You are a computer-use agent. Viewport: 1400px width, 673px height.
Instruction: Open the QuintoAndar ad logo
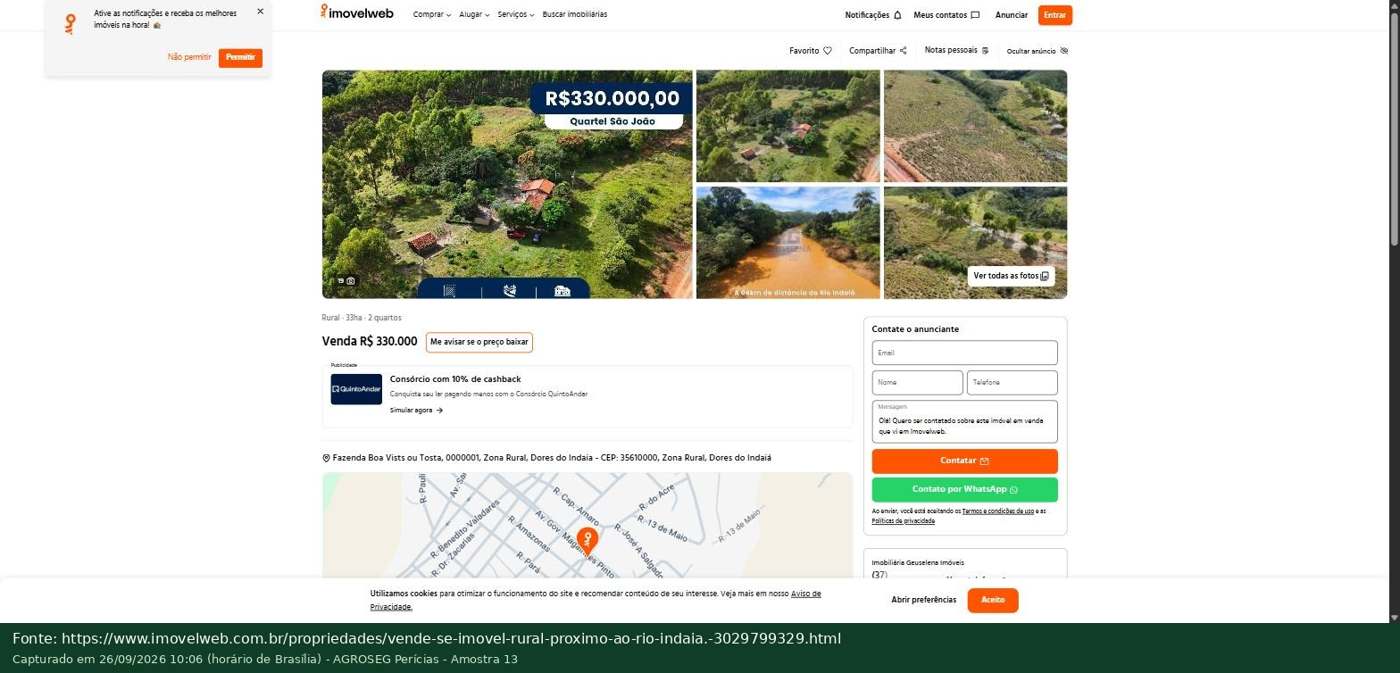click(356, 389)
